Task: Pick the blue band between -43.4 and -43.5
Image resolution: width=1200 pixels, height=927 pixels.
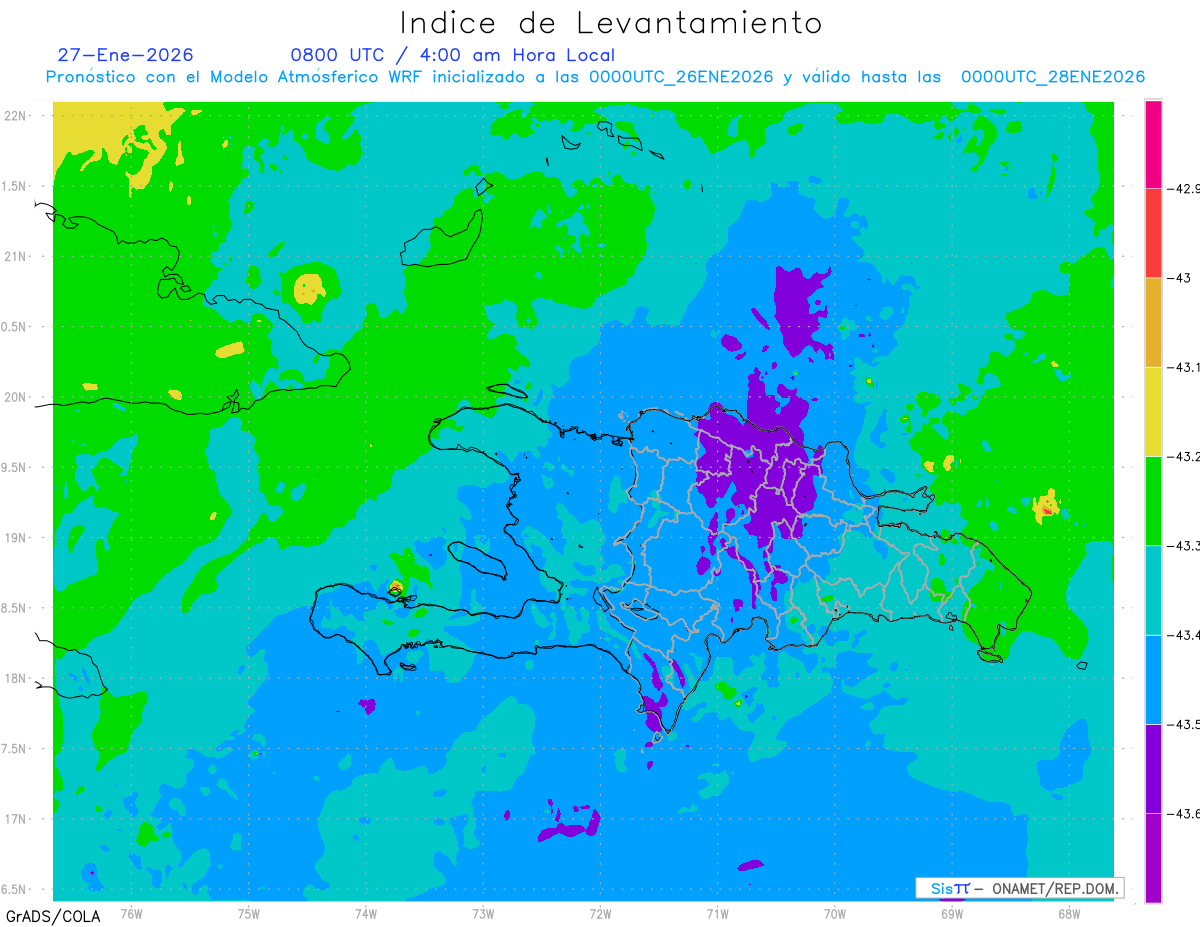Action: point(1153,679)
